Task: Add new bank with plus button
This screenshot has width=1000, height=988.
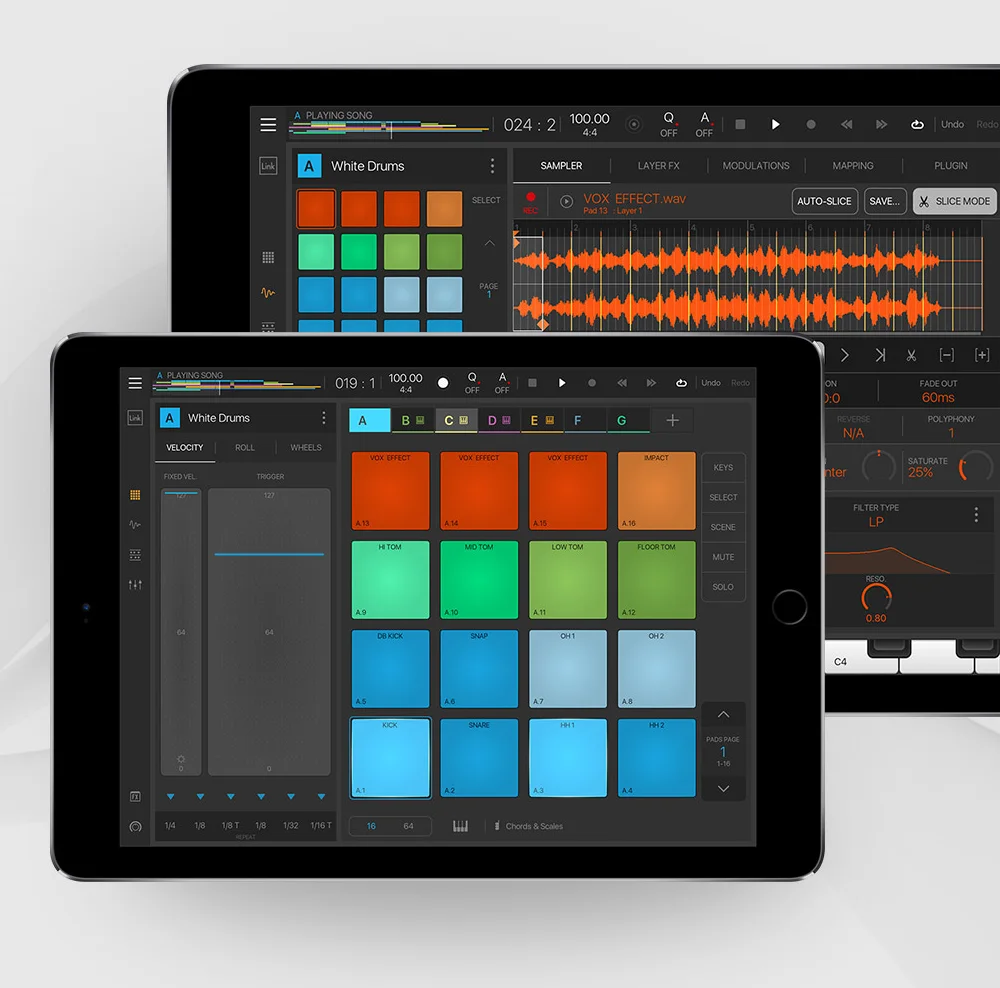Action: tap(672, 420)
